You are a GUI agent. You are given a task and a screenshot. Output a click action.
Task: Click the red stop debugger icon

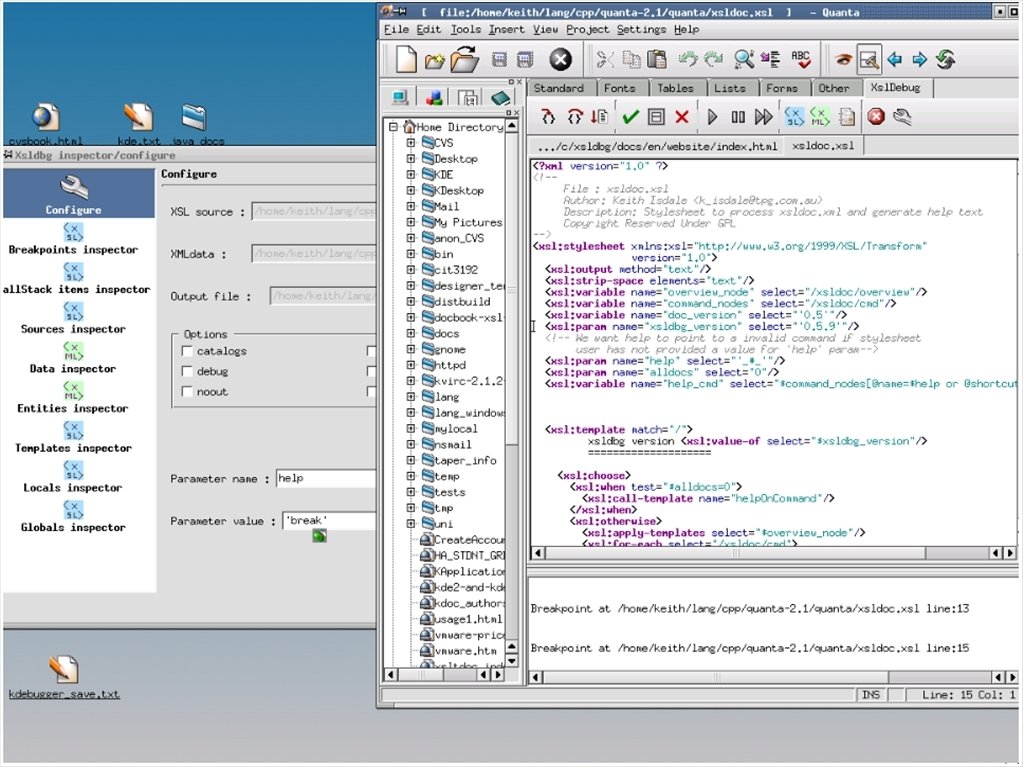pyautogui.click(x=876, y=117)
